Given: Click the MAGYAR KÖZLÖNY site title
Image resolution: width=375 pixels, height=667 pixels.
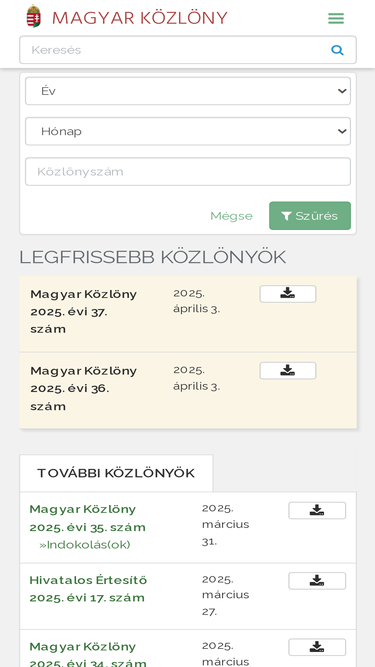Looking at the screenshot, I should (139, 18).
